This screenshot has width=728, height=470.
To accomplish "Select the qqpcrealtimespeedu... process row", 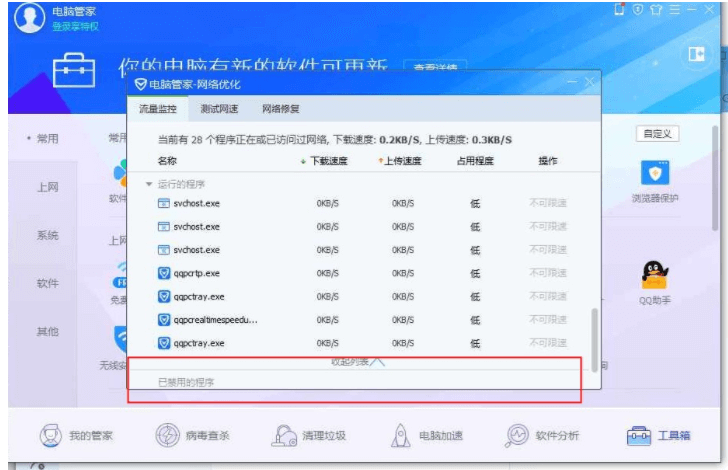I will 362,320.
